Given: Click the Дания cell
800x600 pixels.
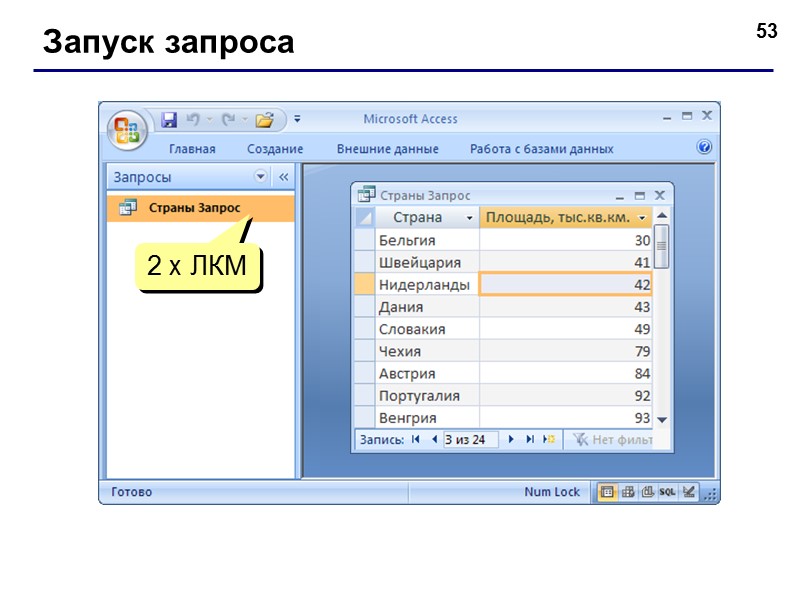Looking at the screenshot, I should (x=427, y=307).
